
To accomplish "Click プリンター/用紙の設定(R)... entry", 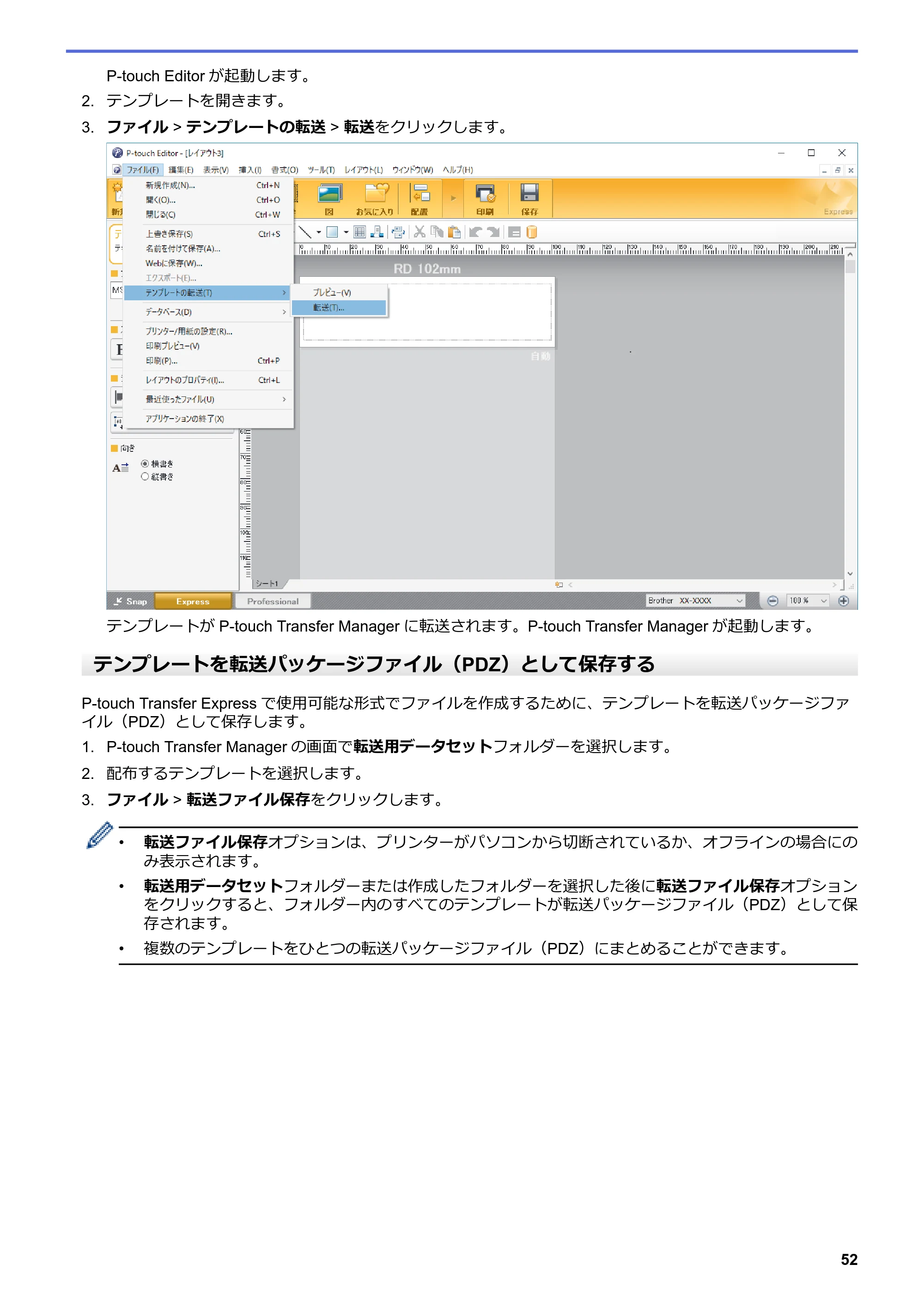I will 208,331.
